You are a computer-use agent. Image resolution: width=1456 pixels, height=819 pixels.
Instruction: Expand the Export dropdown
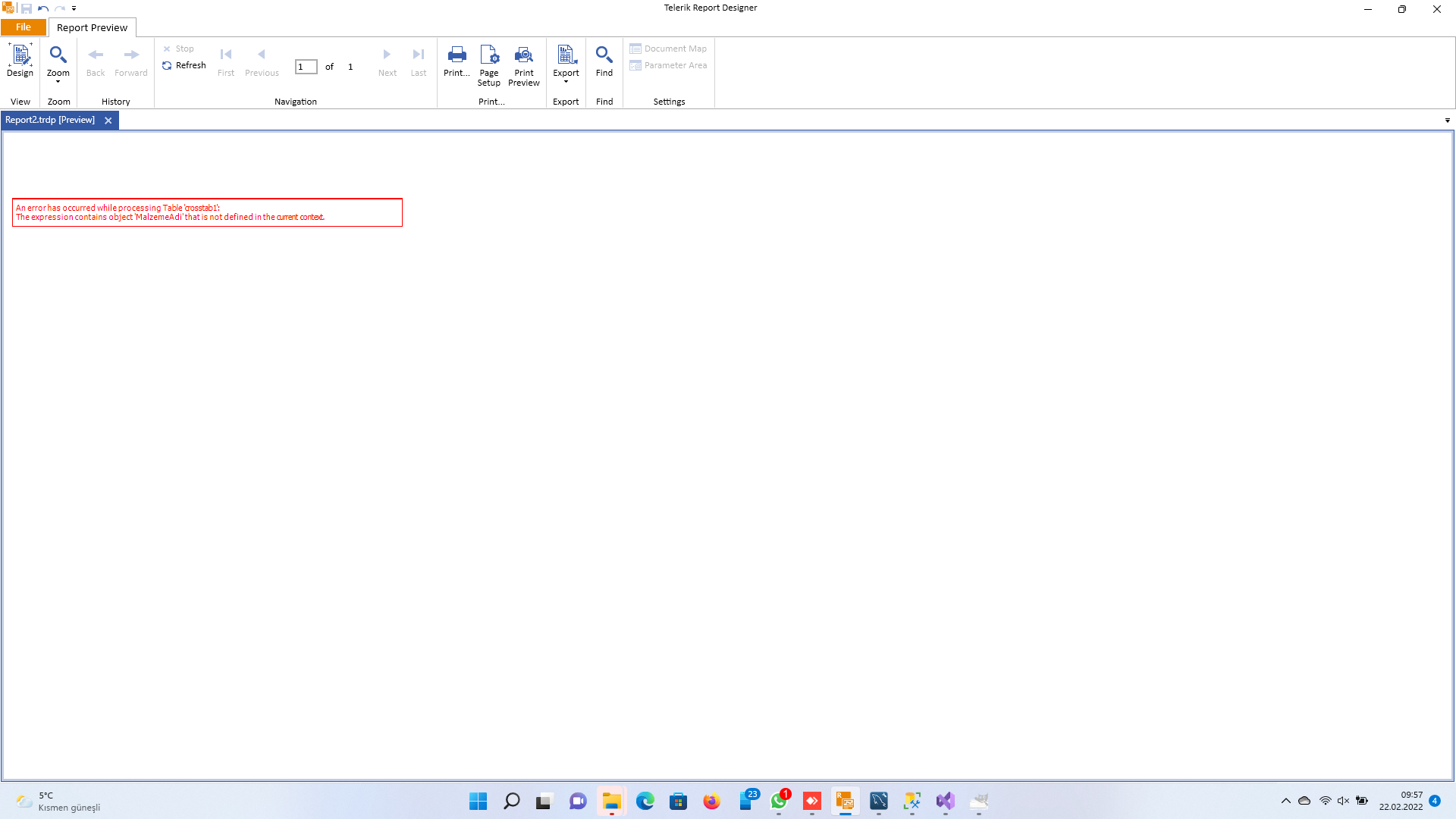[x=566, y=64]
